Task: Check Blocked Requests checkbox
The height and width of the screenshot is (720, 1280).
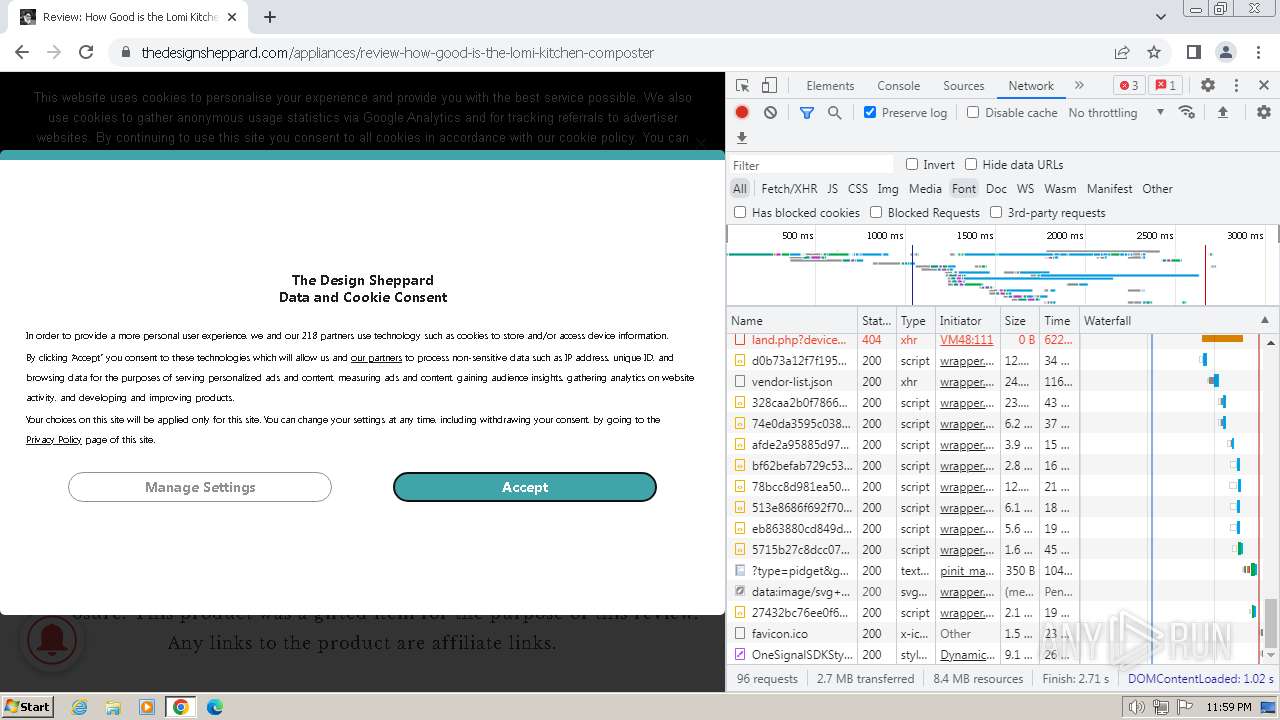Action: pyautogui.click(x=876, y=212)
